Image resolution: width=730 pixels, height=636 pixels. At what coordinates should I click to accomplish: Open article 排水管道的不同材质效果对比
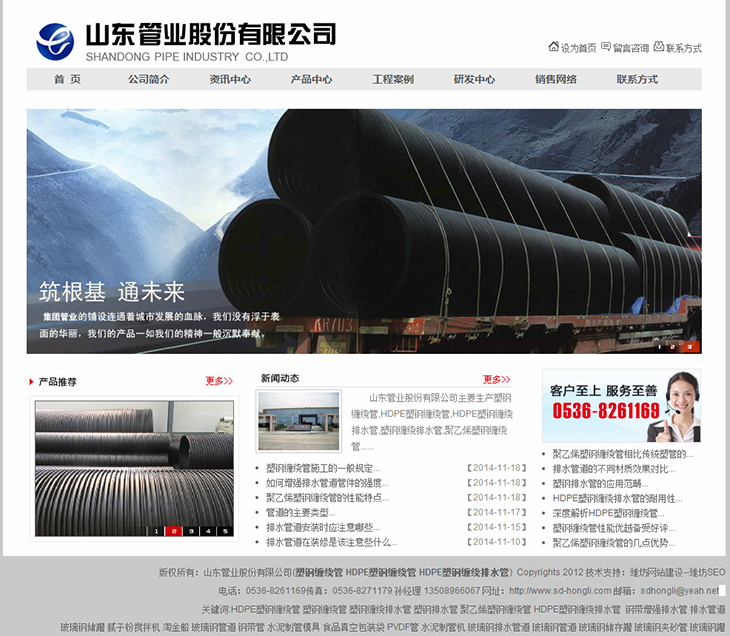click(x=614, y=469)
